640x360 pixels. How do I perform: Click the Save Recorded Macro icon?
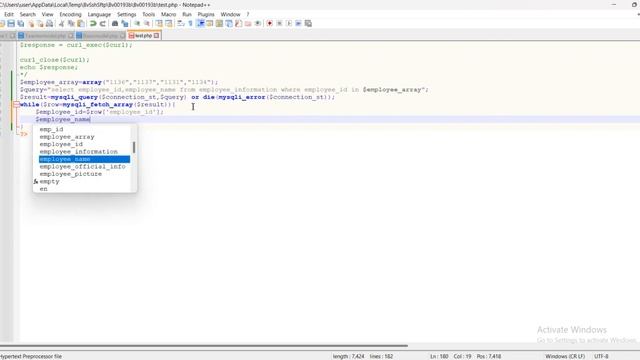click(x=308, y=24)
